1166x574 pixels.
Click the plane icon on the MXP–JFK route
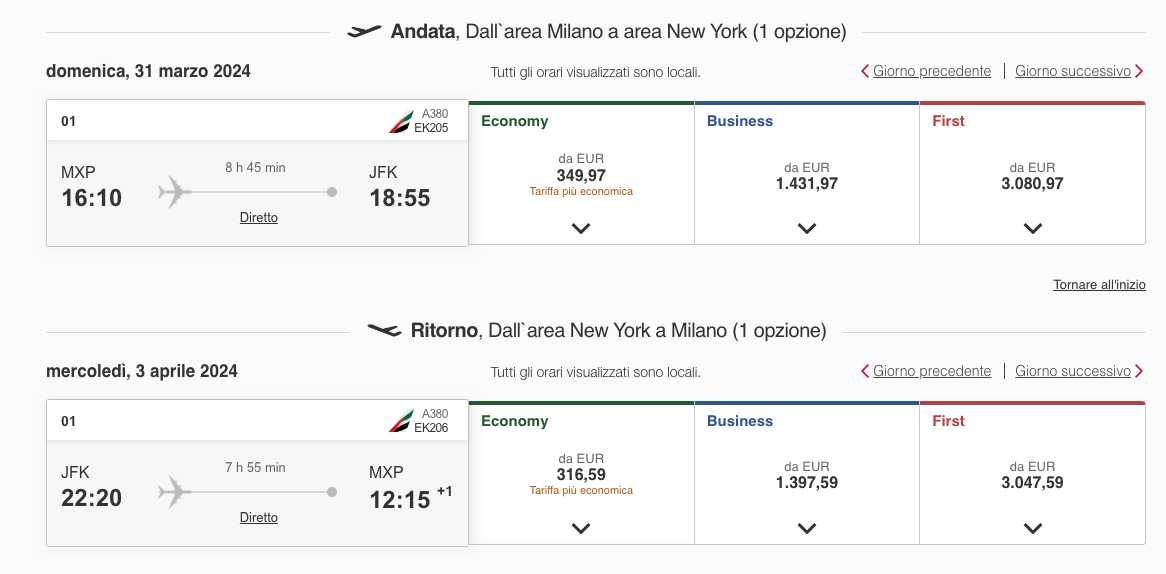click(x=174, y=192)
